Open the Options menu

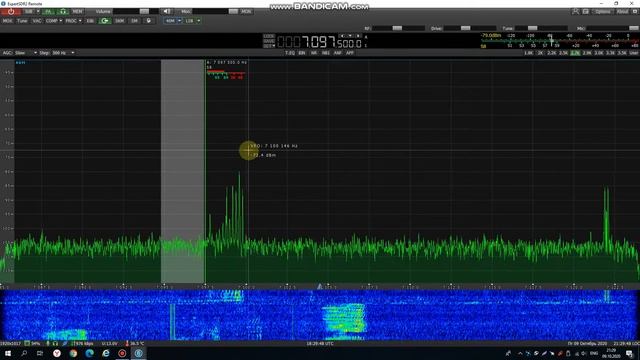click(602, 11)
